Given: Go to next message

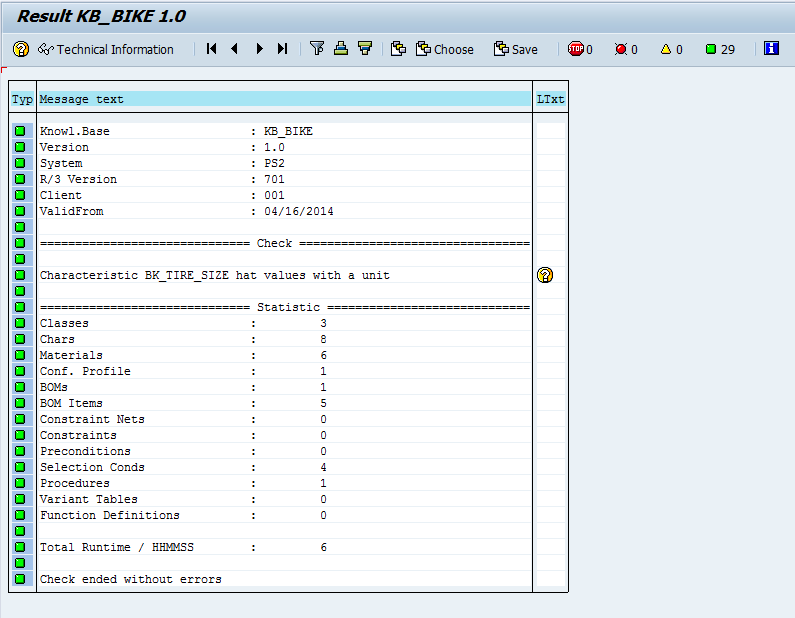Looking at the screenshot, I should 260,49.
